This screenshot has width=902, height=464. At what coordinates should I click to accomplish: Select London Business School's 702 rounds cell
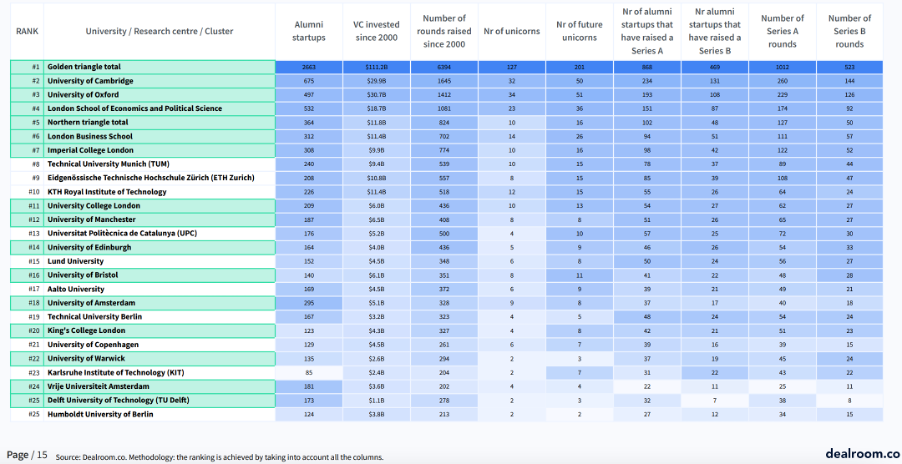(x=444, y=136)
